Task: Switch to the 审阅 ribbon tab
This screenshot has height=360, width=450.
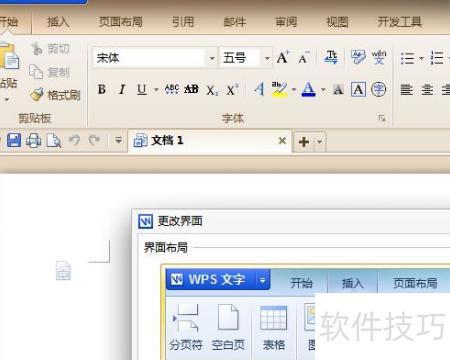Action: pos(286,22)
